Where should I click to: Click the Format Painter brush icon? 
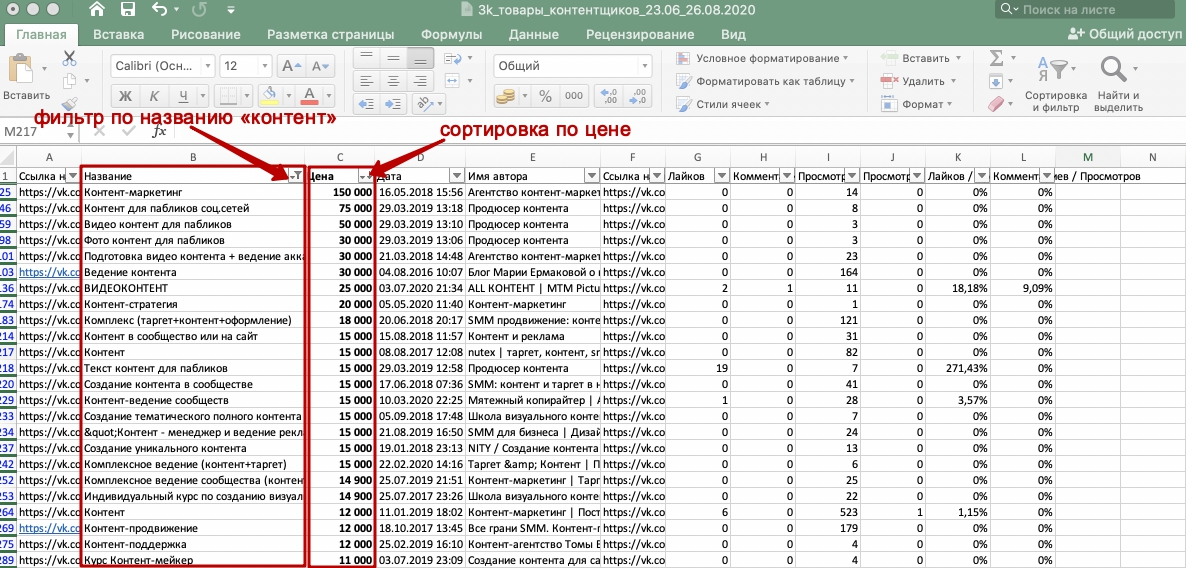(69, 103)
